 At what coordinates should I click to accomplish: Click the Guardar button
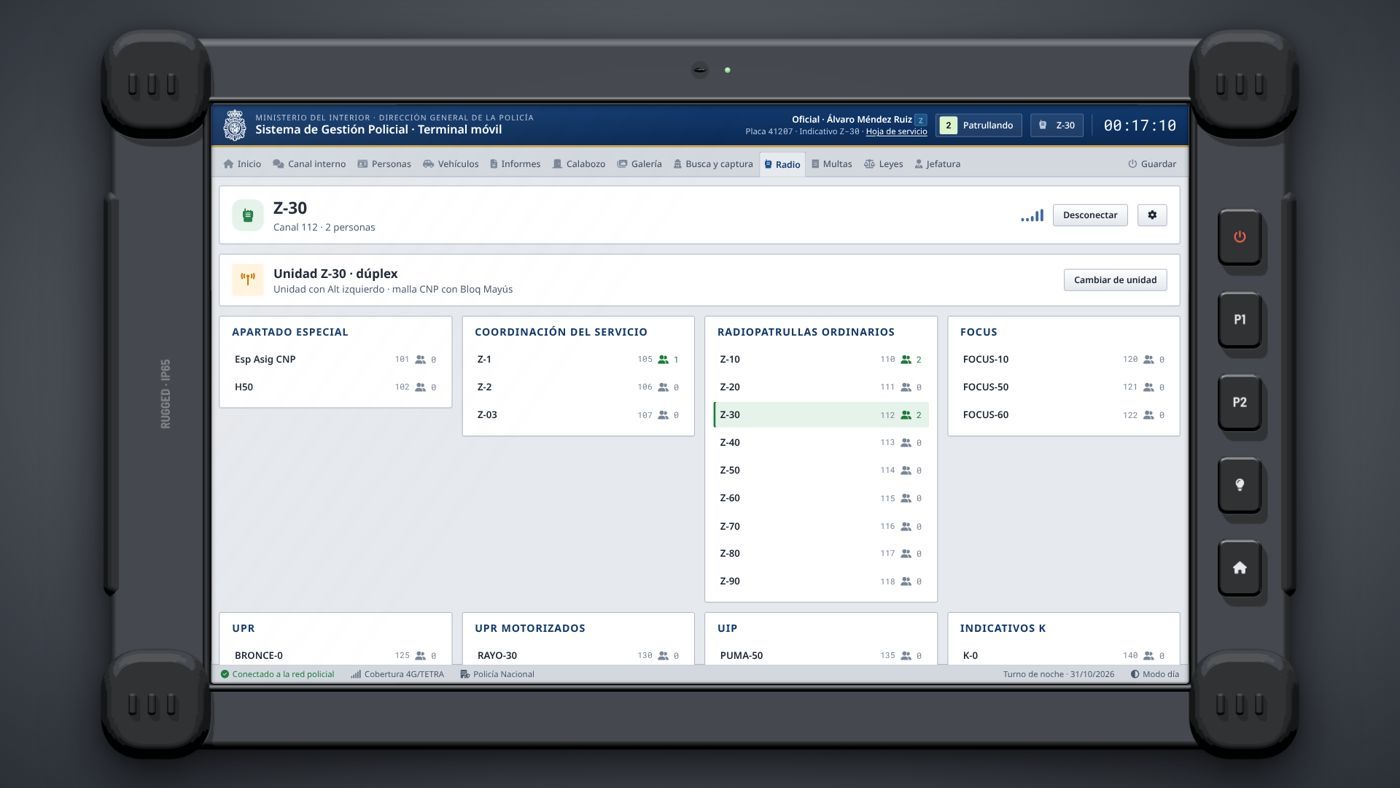point(1152,164)
